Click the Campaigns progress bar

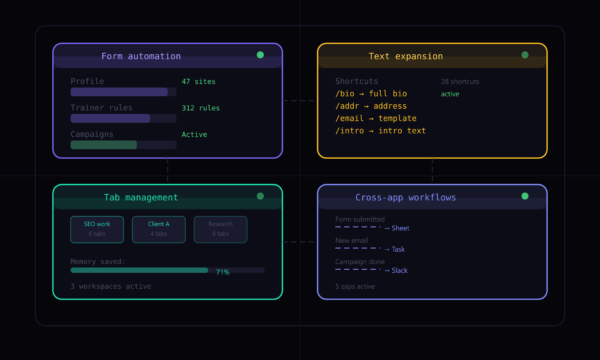tap(123, 145)
